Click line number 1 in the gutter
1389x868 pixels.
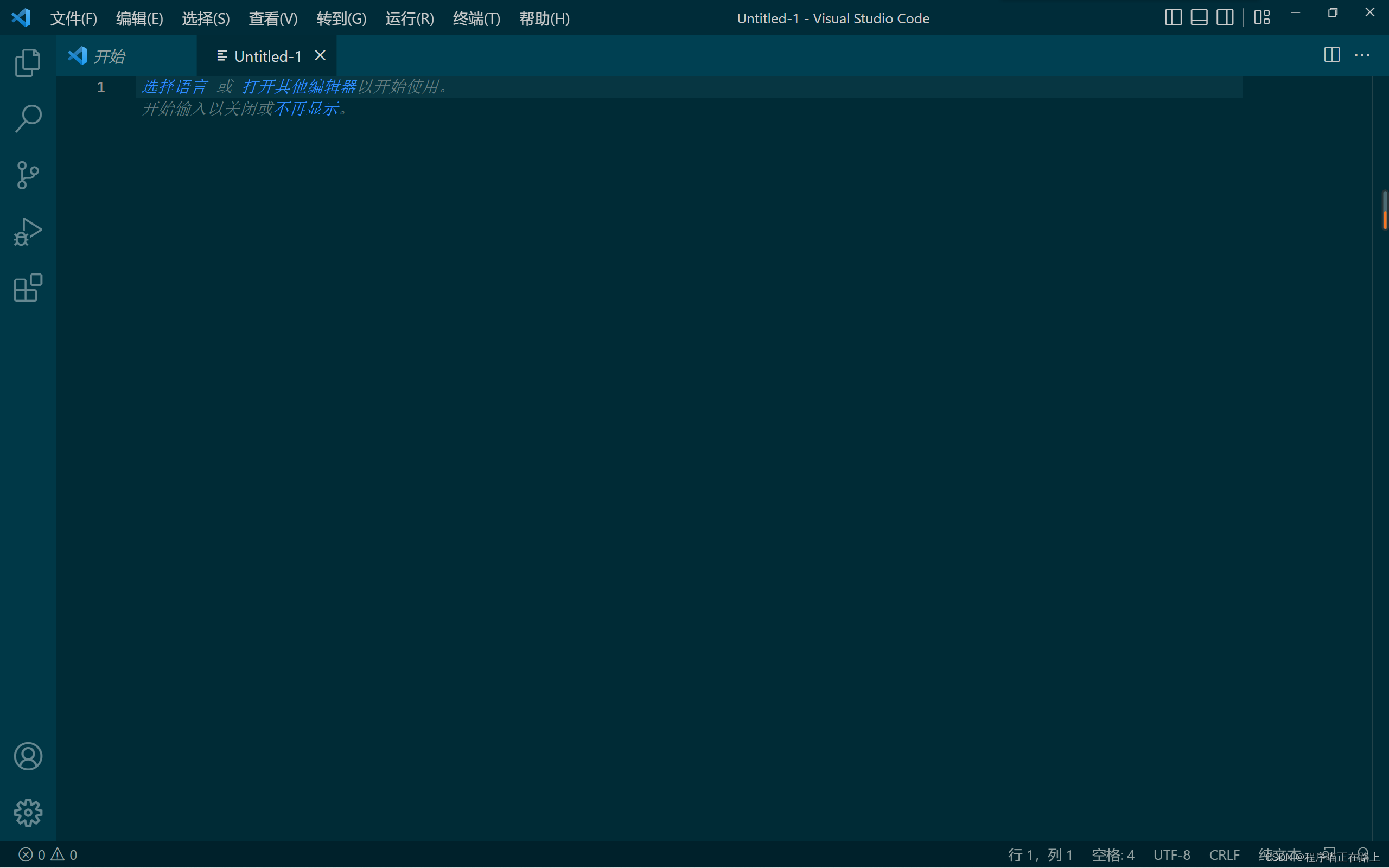tap(100, 87)
